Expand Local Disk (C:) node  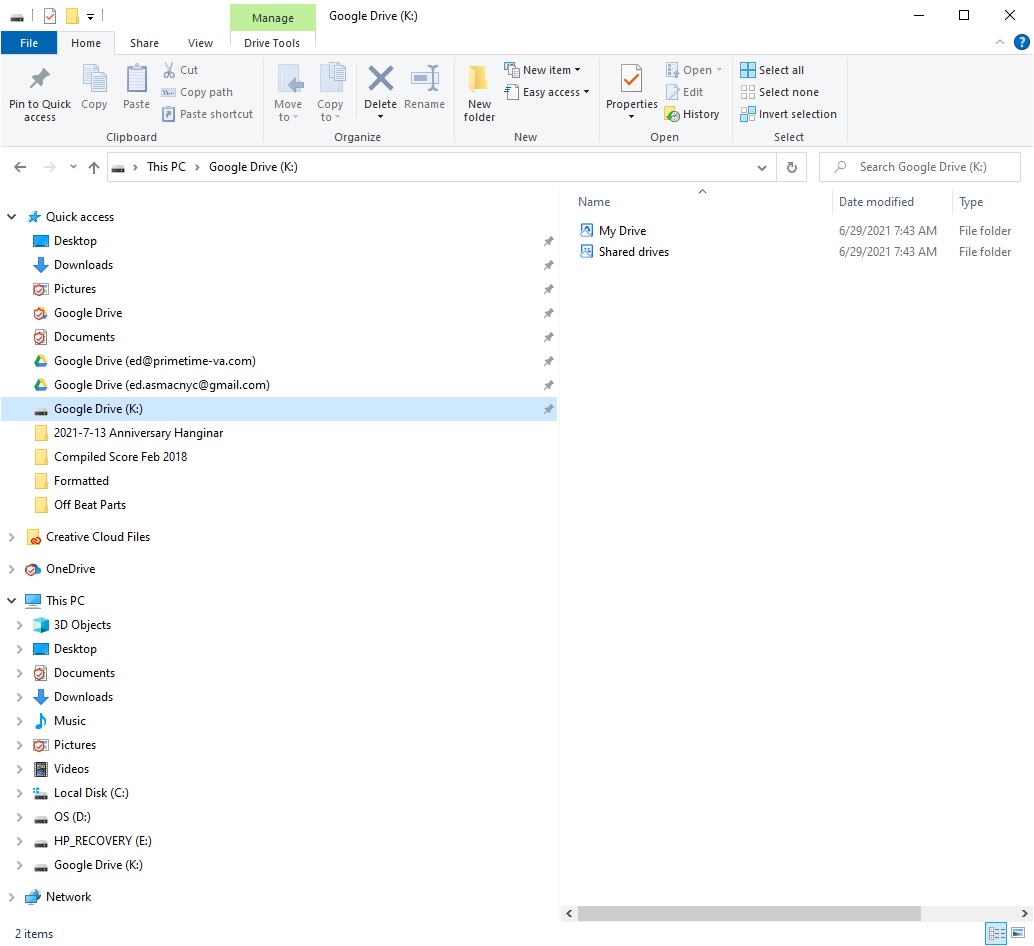click(x=19, y=793)
